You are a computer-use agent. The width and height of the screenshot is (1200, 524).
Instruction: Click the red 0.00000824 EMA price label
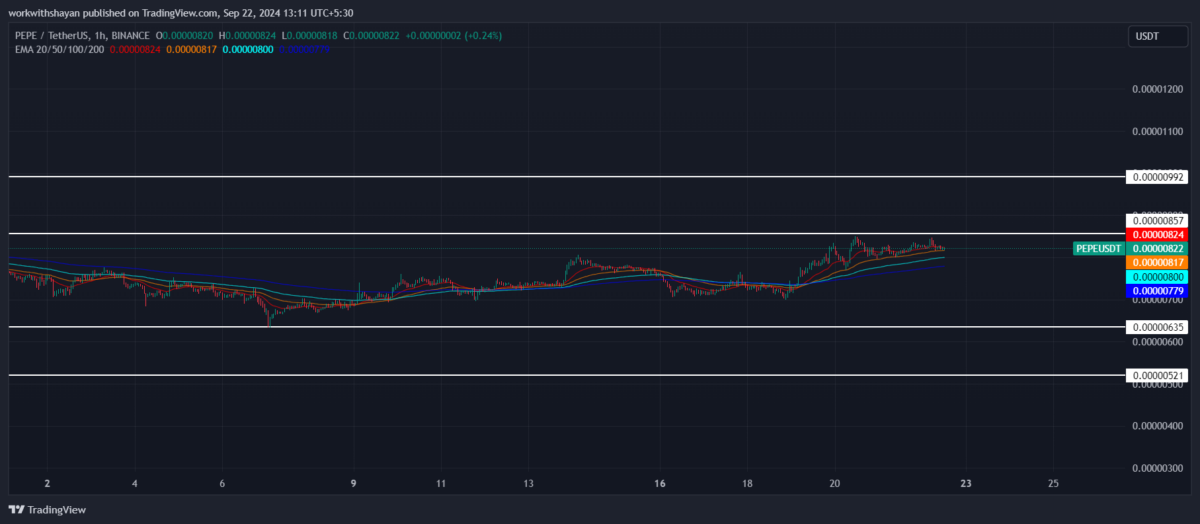point(1157,234)
